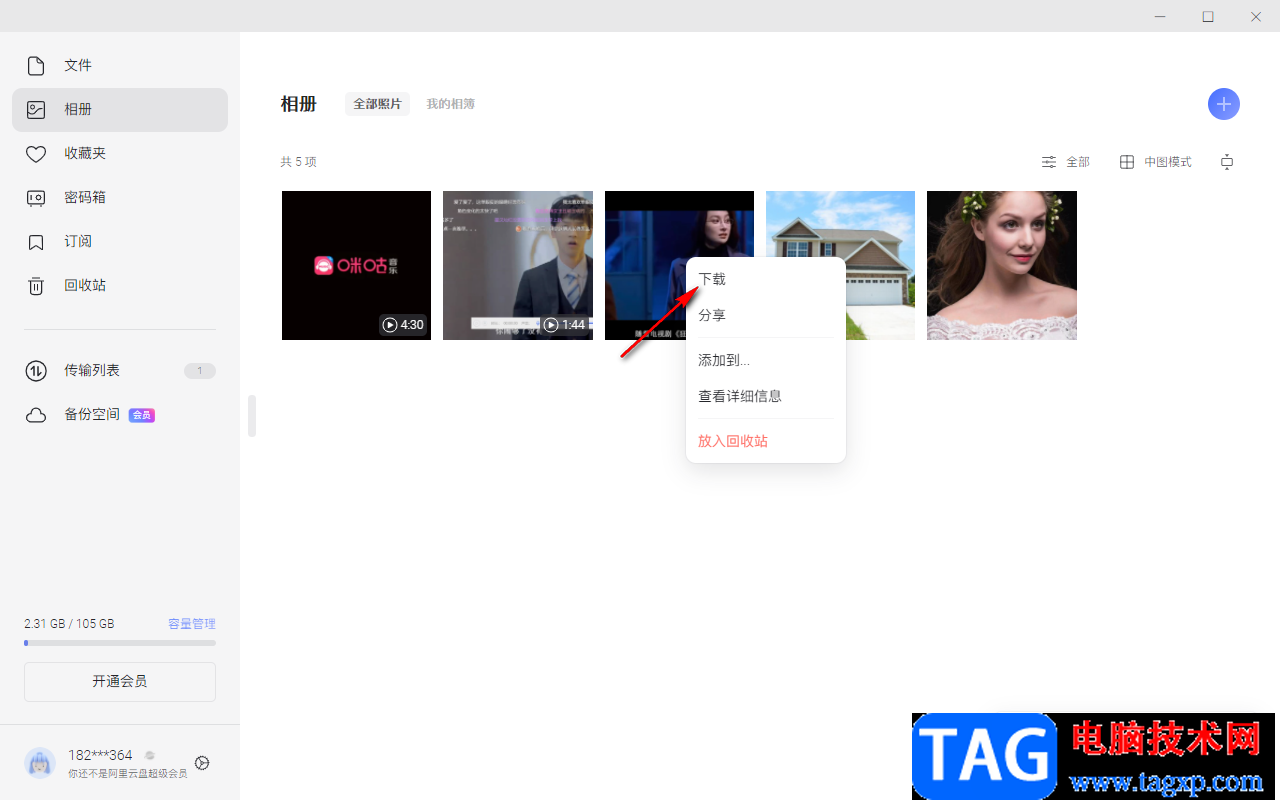This screenshot has height=800, width=1280.
Task: Click the filter icon beside 全部
Action: pos(1049,162)
